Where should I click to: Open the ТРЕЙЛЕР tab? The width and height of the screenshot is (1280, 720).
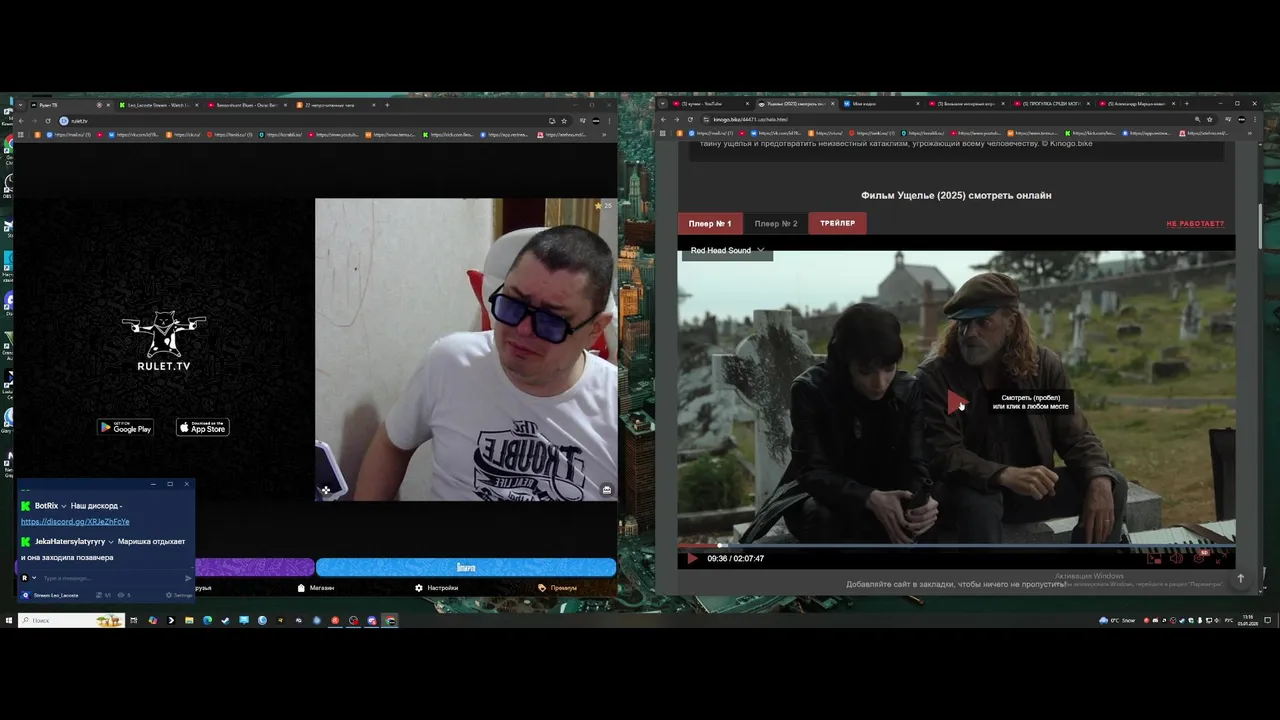click(x=837, y=223)
